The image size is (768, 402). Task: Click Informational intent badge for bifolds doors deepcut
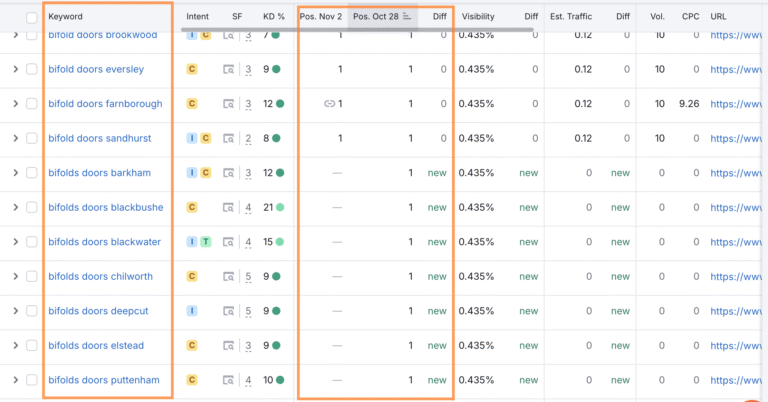click(x=192, y=311)
